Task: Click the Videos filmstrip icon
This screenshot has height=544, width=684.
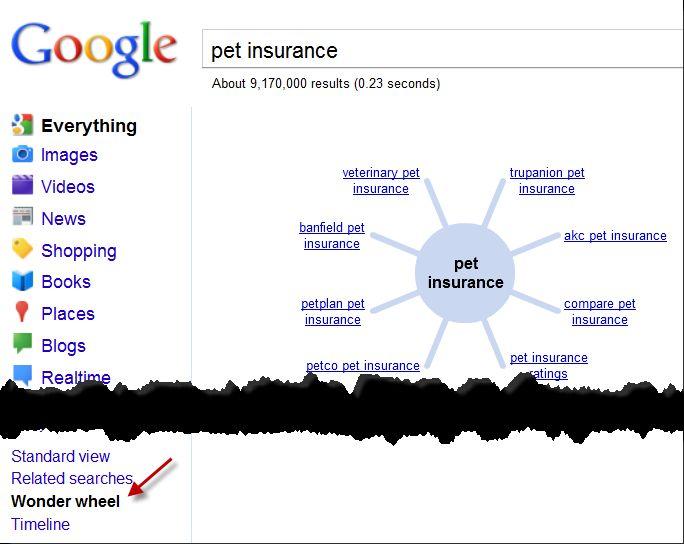Action: [x=22, y=186]
